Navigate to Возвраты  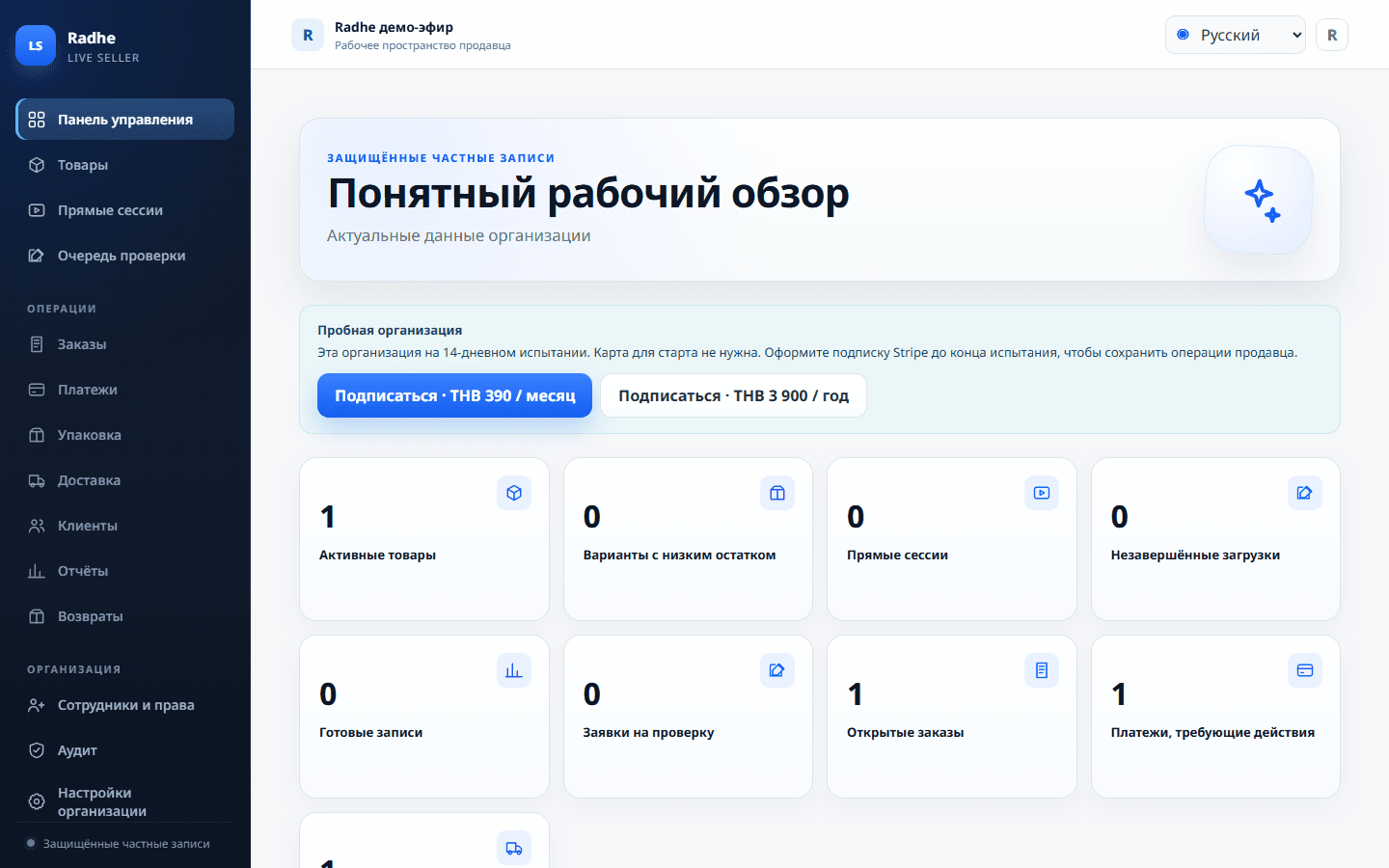point(125,616)
